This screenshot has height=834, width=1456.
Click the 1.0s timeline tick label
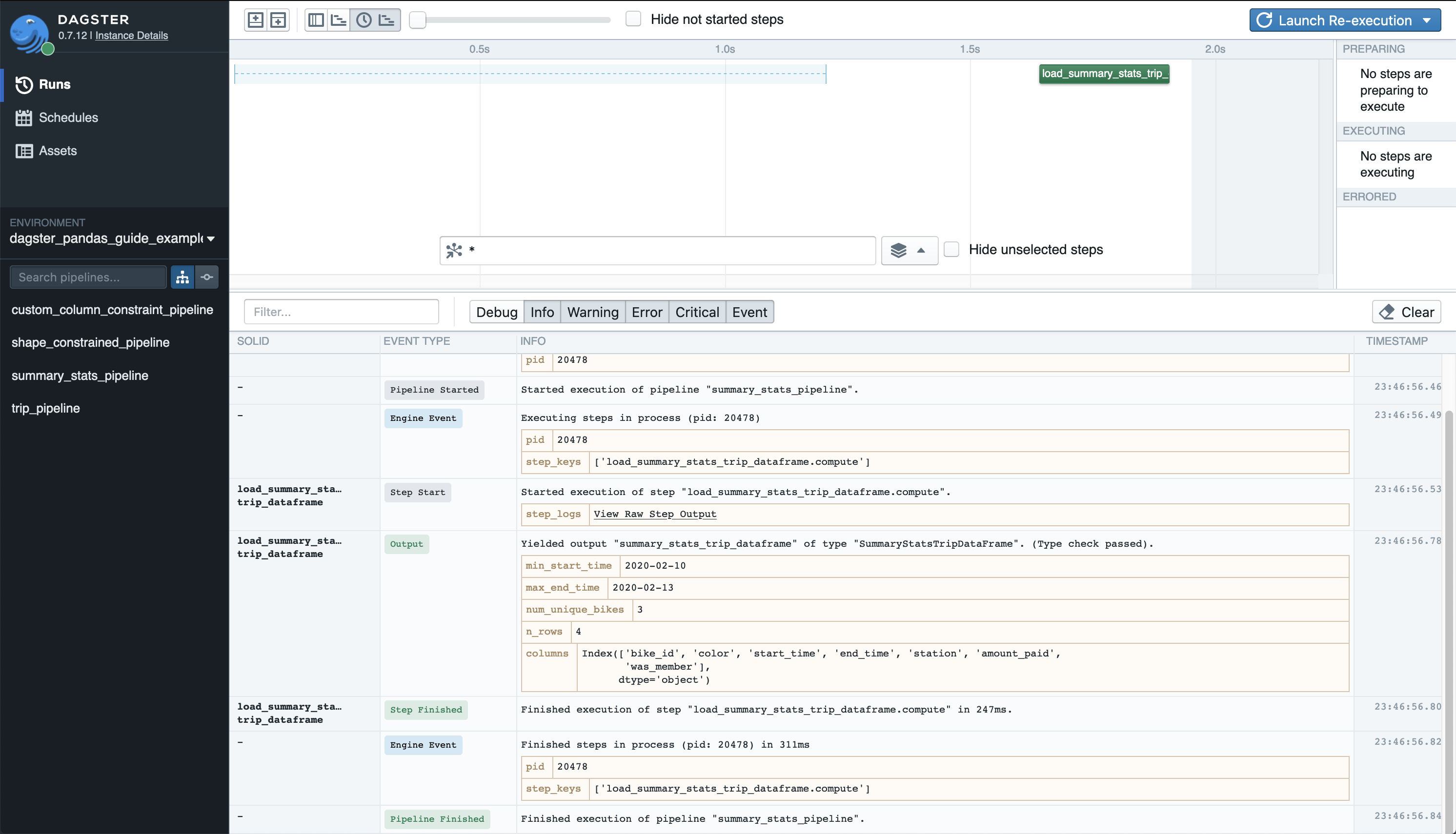(x=725, y=49)
